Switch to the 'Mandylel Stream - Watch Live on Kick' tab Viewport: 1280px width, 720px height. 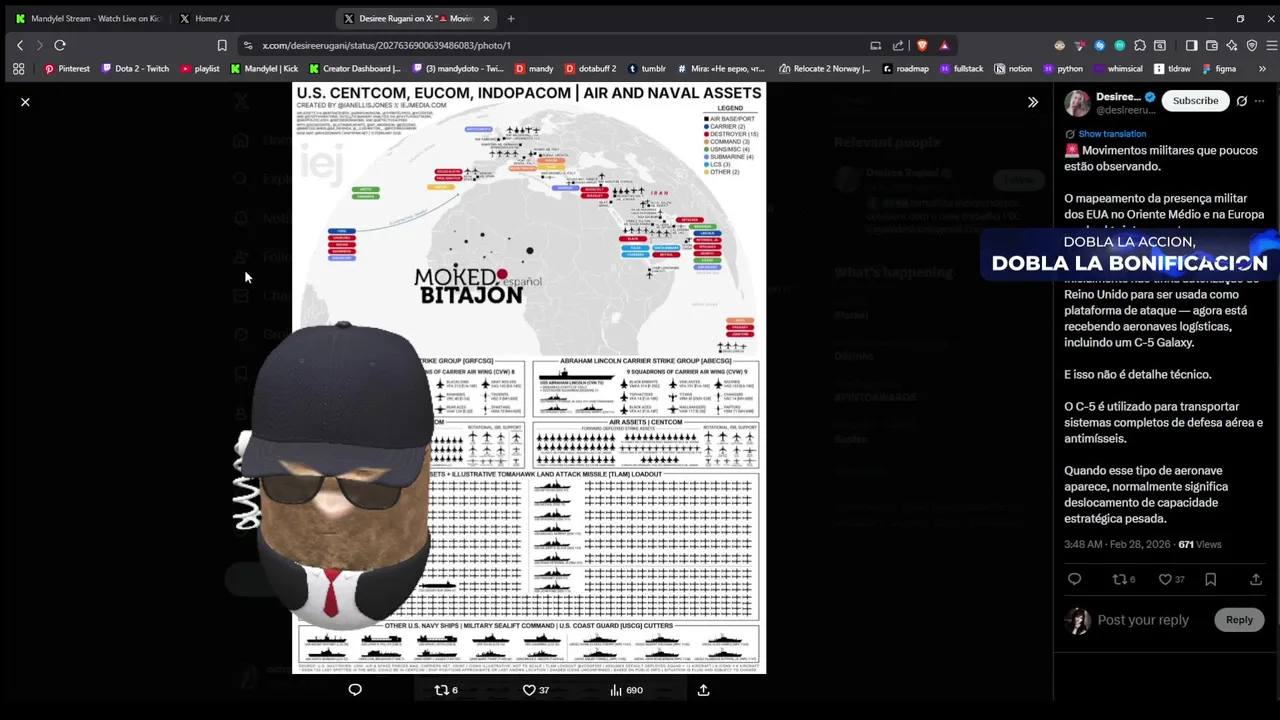(88, 18)
